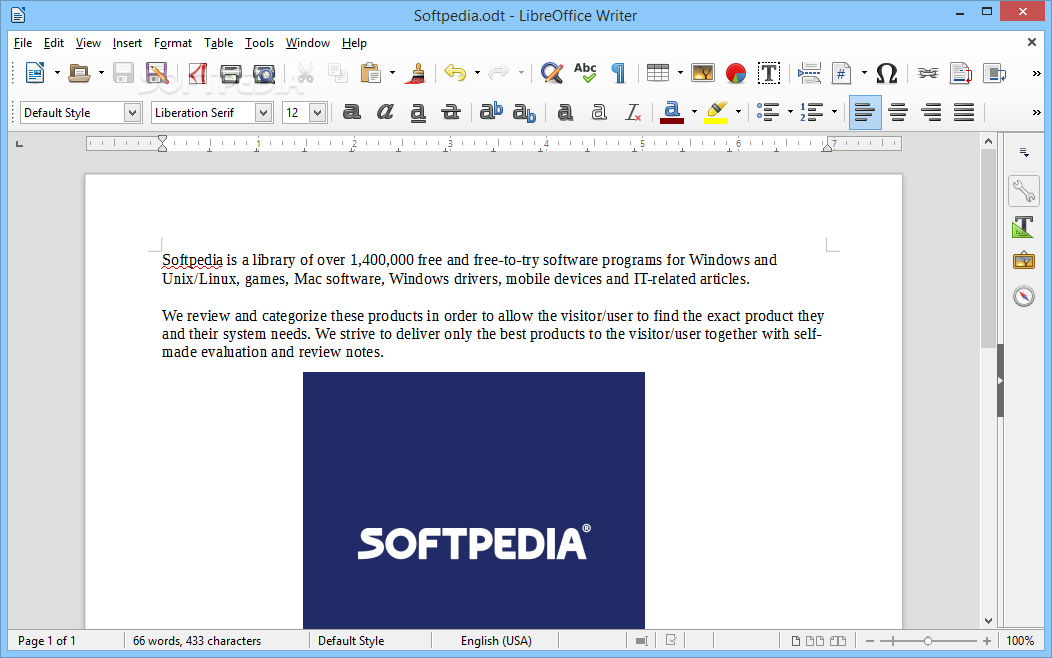
Task: Open sidebar Gallery icon
Action: click(1024, 260)
